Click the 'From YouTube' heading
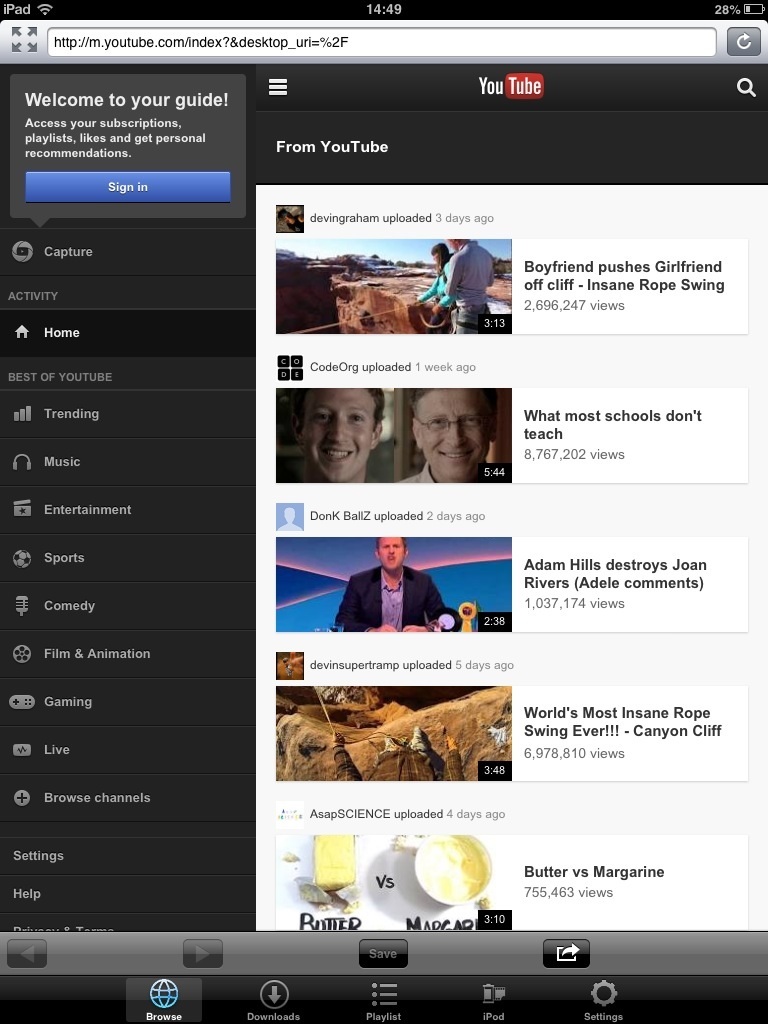This screenshot has width=768, height=1024. [332, 147]
